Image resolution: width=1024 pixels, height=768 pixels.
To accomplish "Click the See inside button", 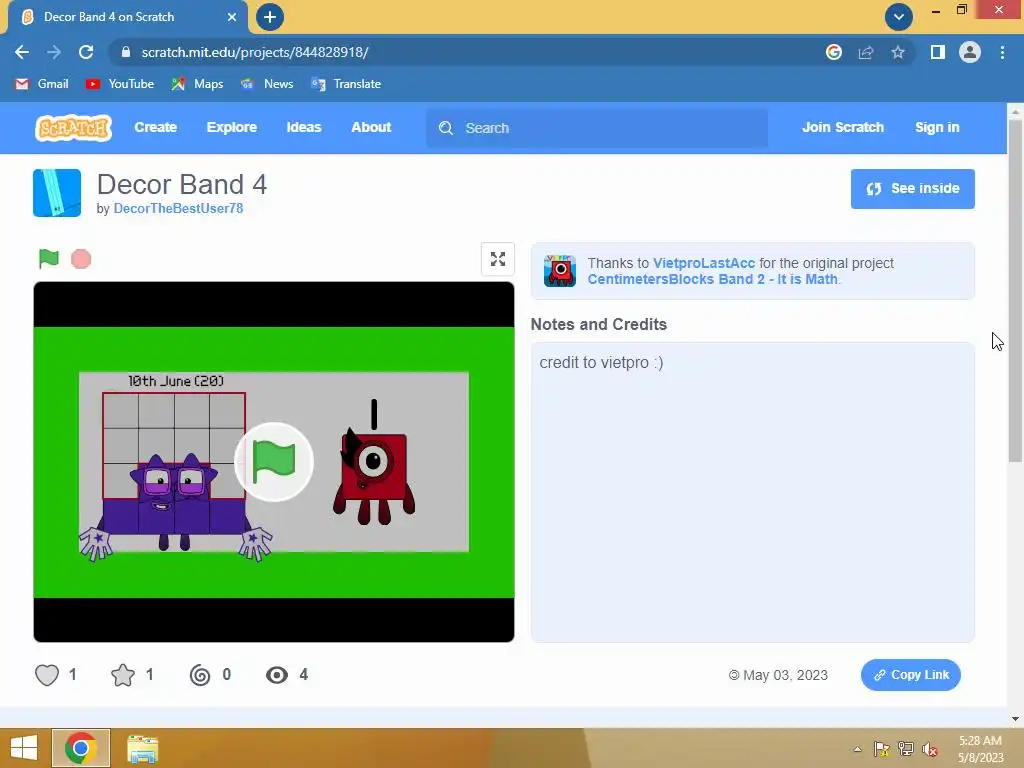I will pos(912,189).
